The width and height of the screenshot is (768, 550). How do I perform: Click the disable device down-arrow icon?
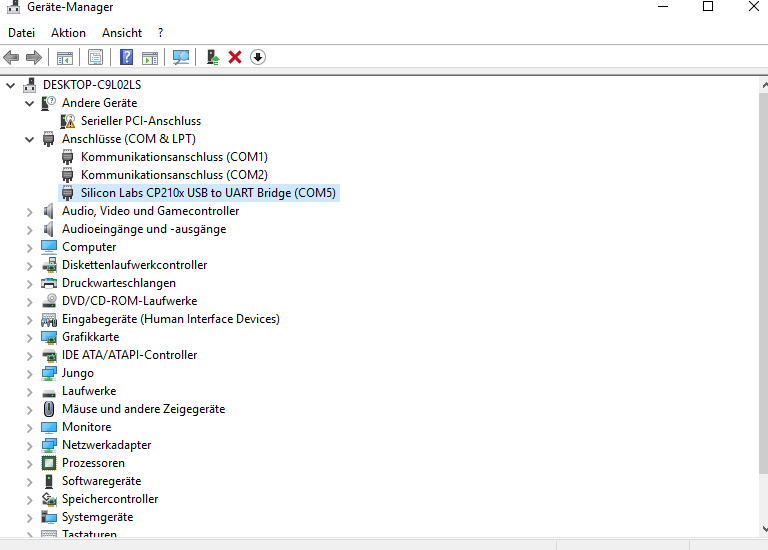coord(258,57)
